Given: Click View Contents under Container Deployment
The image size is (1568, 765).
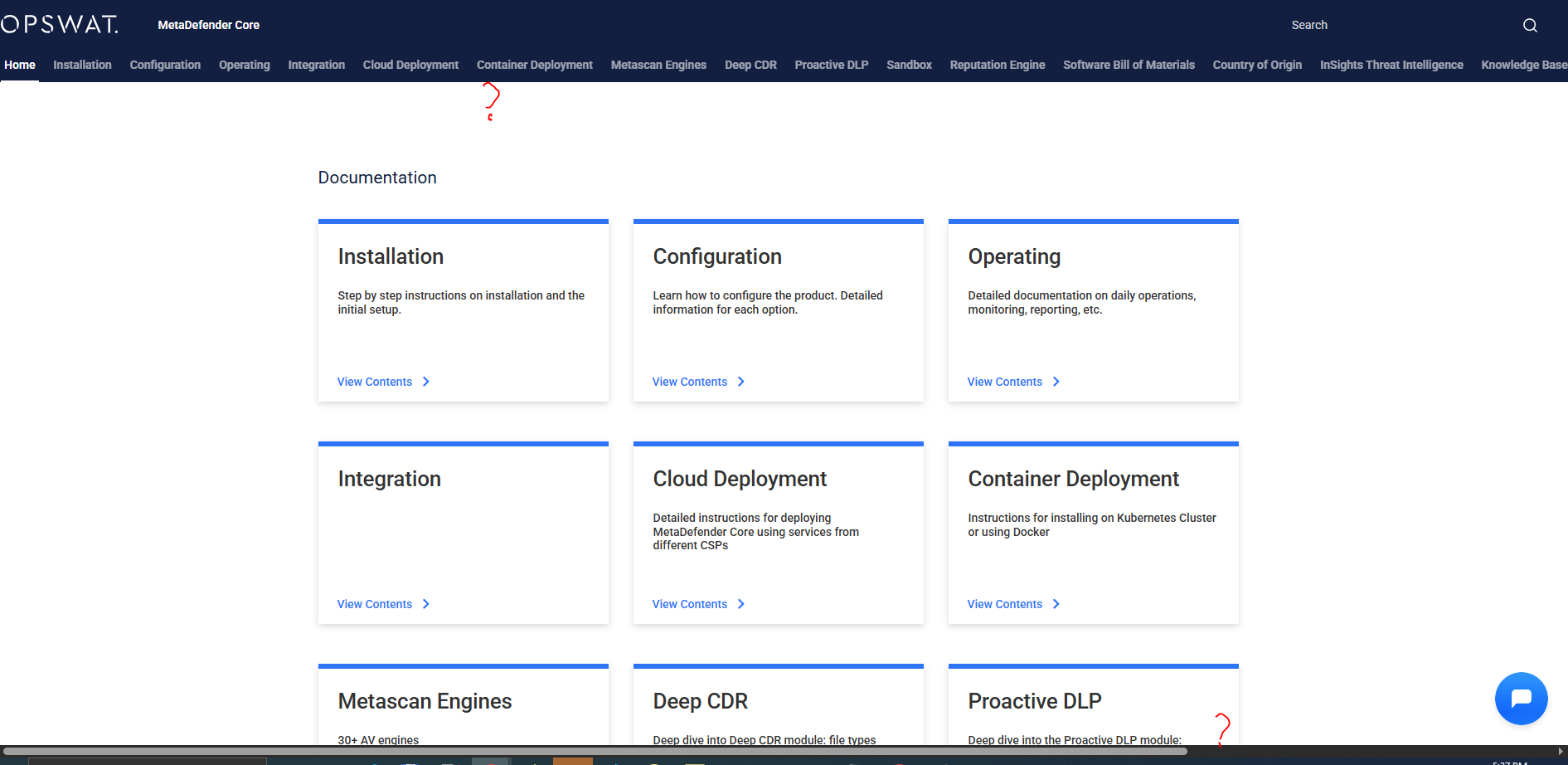Looking at the screenshot, I should [x=1005, y=604].
